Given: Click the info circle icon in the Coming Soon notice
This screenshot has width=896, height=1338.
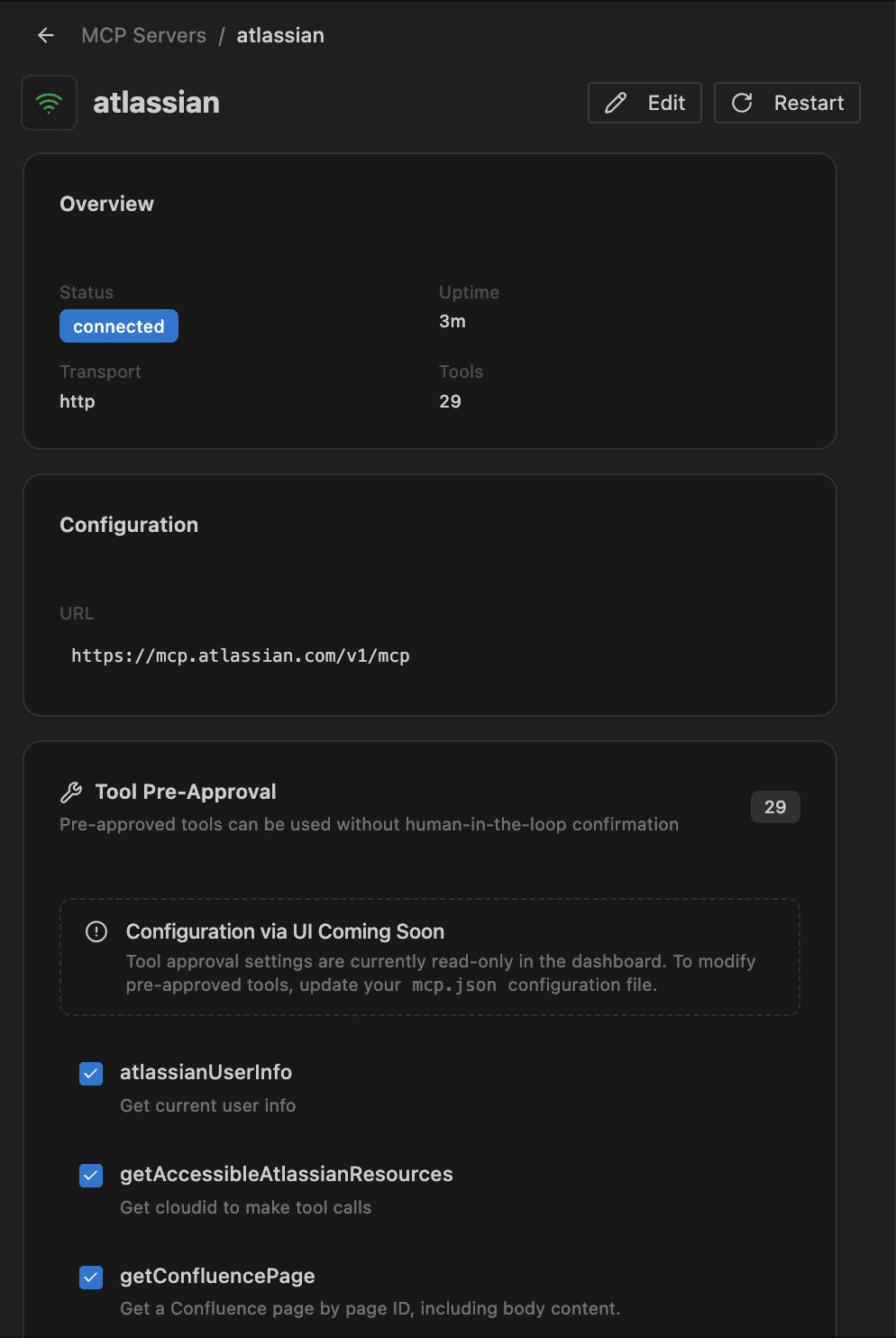Looking at the screenshot, I should [x=96, y=932].
